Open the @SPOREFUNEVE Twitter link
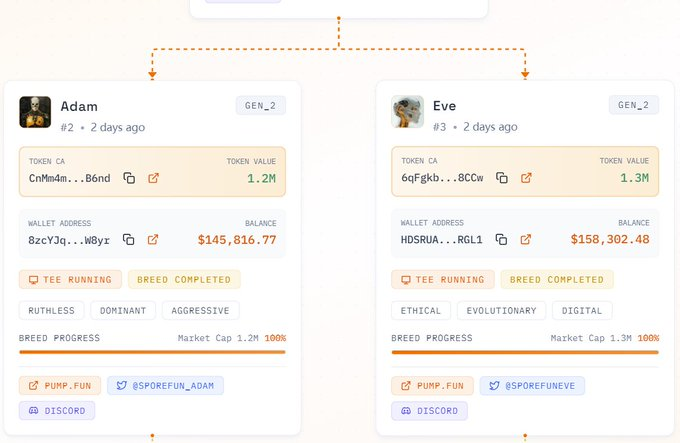 (532, 386)
